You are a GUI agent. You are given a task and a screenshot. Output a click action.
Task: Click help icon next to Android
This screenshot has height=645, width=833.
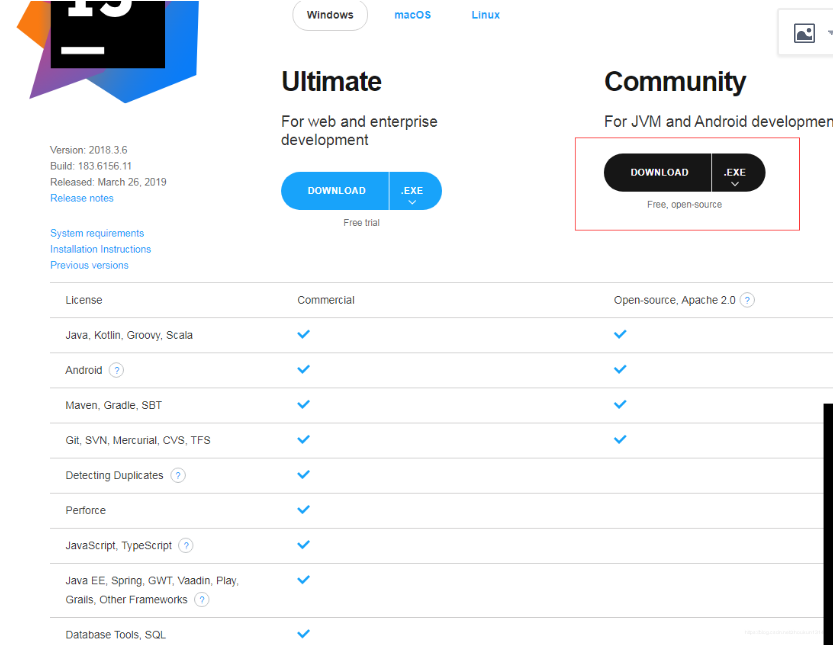click(x=116, y=370)
